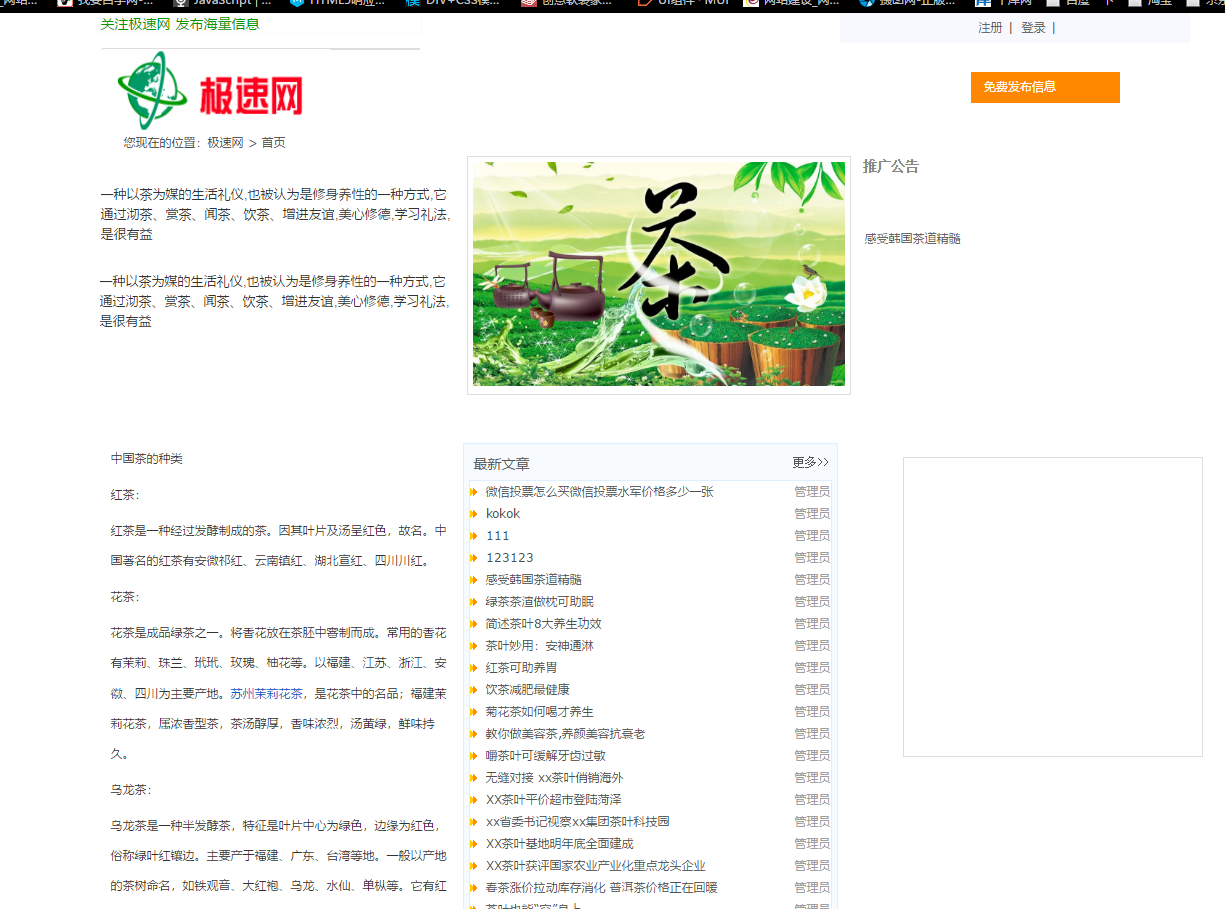The image size is (1225, 909).
Task: Click arrow bullet beside 红茶可助养胃
Action: click(474, 668)
